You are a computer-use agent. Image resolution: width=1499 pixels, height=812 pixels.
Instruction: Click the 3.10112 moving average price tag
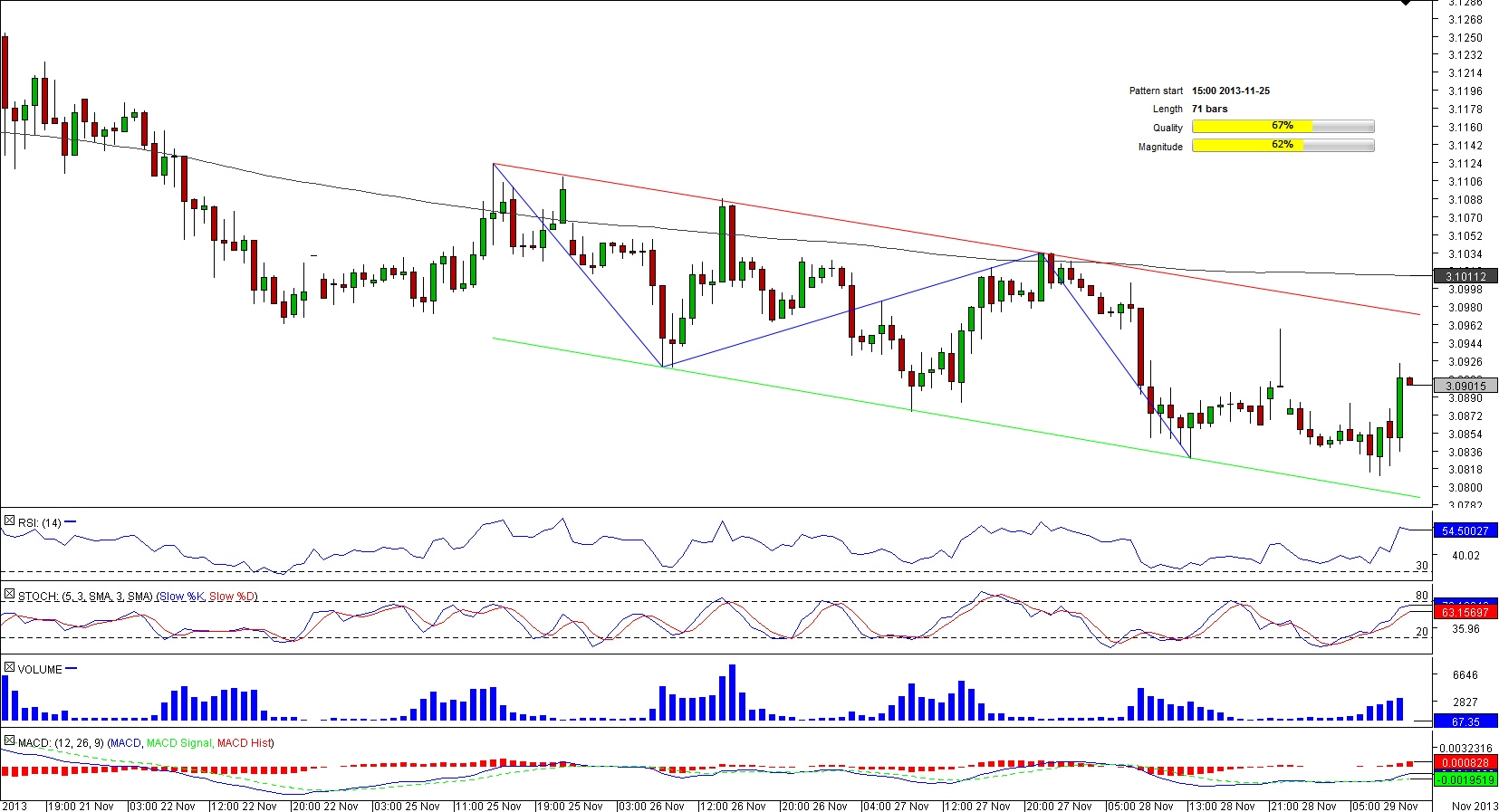(1465, 277)
